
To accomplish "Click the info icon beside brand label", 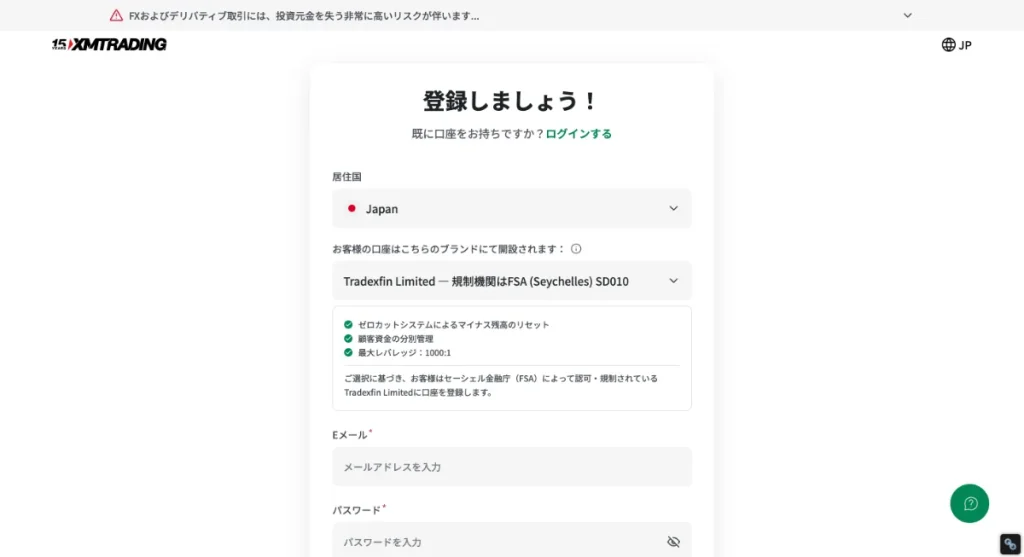I will (x=576, y=249).
